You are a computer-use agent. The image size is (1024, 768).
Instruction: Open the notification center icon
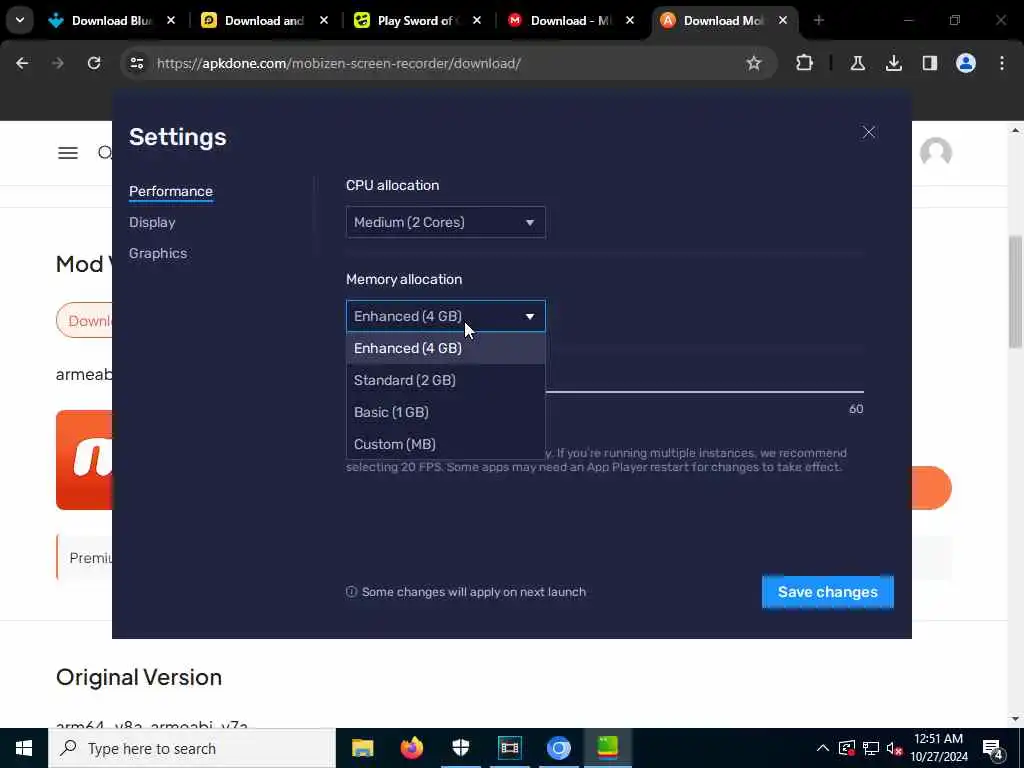click(x=993, y=748)
